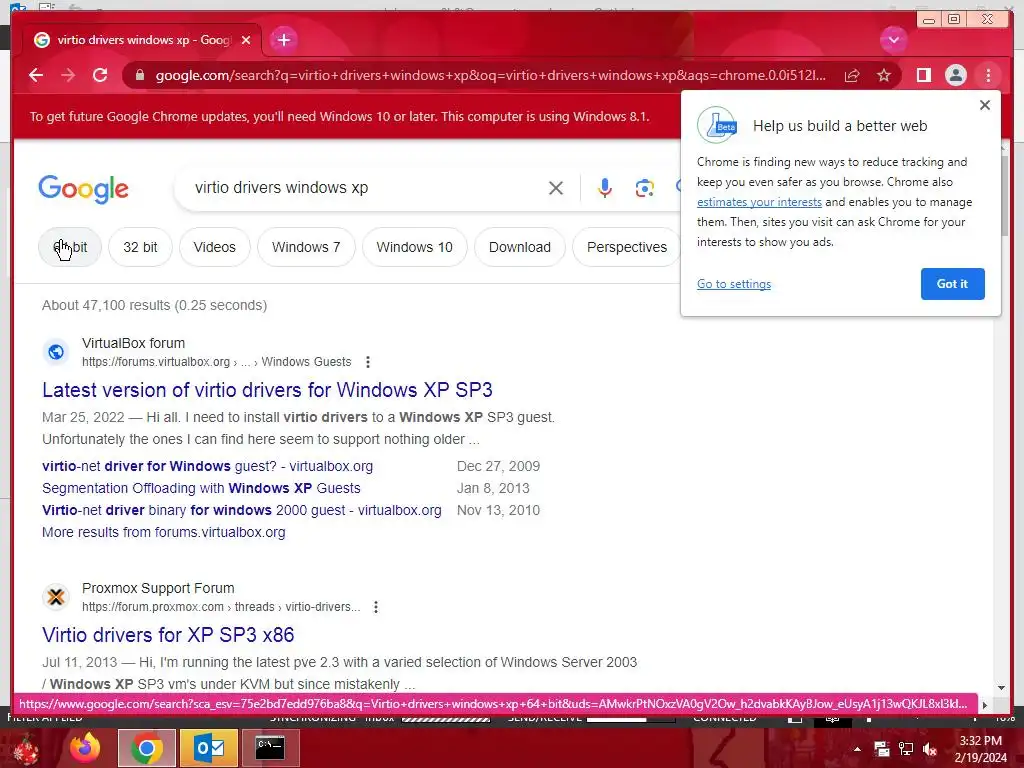Viewport: 1024px width, 768px height.
Task: Click Go to settings link
Action: (733, 283)
